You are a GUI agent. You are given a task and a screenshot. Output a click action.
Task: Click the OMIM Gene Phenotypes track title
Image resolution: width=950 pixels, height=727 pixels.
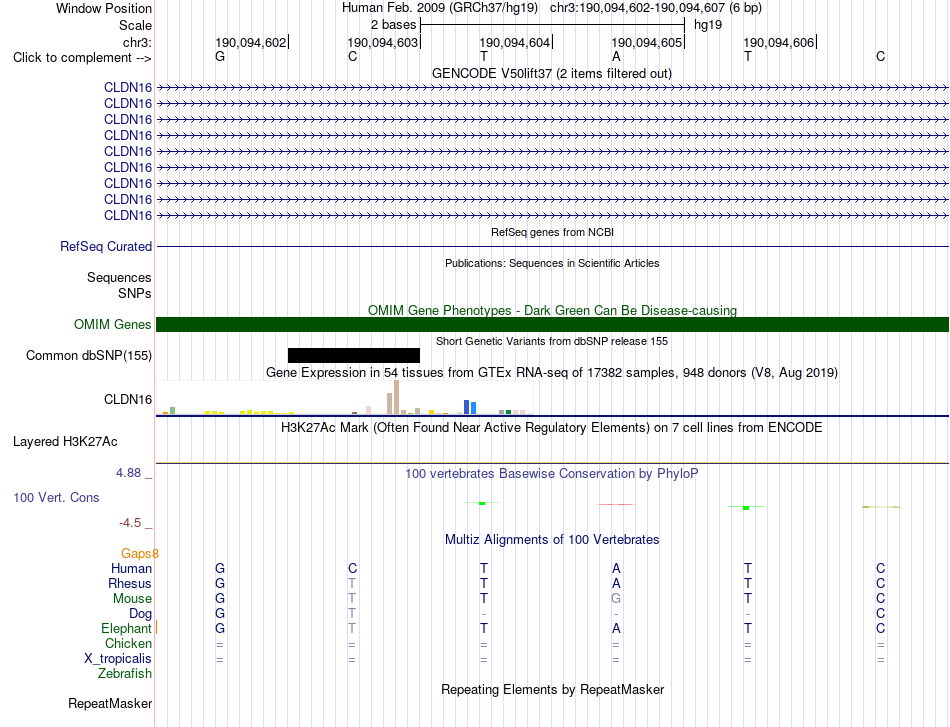(x=553, y=310)
